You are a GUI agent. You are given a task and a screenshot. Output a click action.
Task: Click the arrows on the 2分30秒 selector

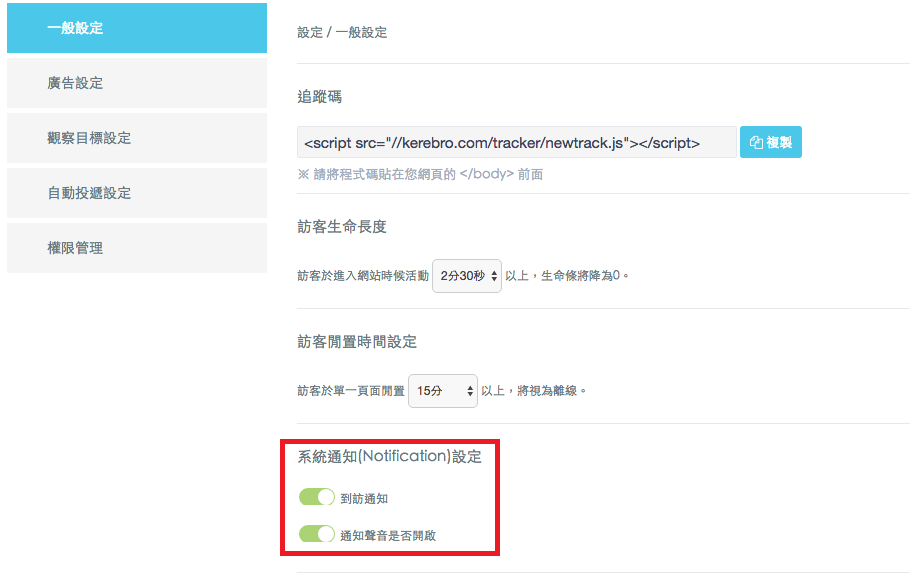494,275
